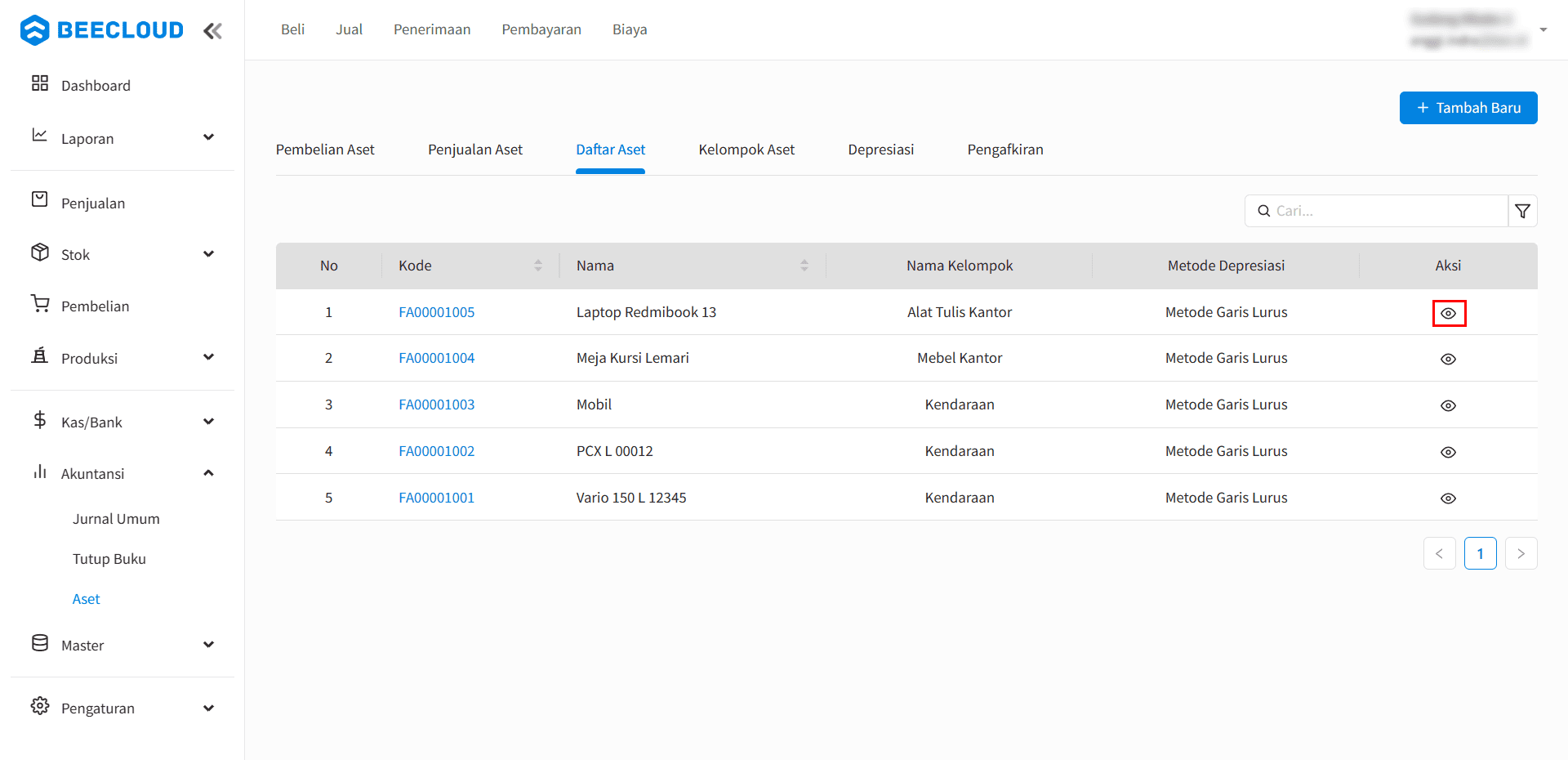Click 'Alat Tulis Kantor' group cell
The height and width of the screenshot is (760, 1568).
(x=960, y=312)
